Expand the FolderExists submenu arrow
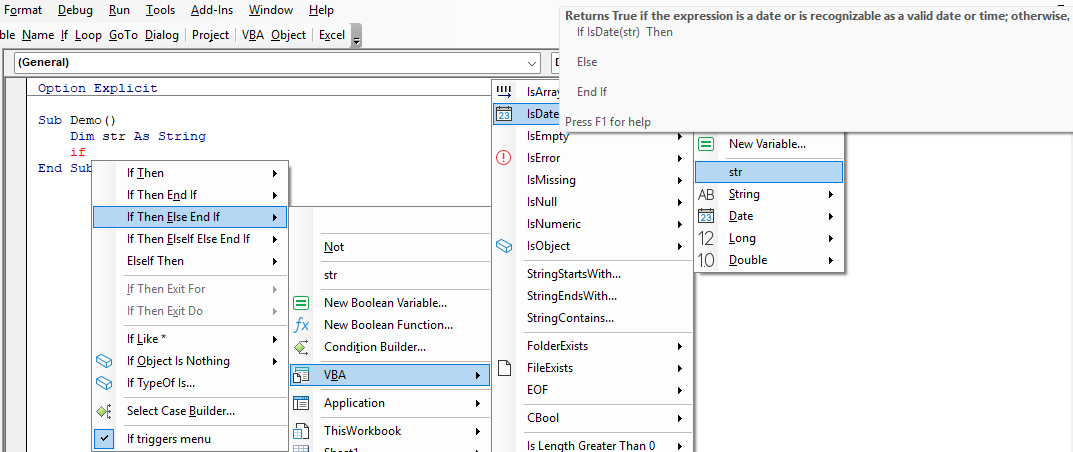This screenshot has width=1073, height=452. [680, 347]
